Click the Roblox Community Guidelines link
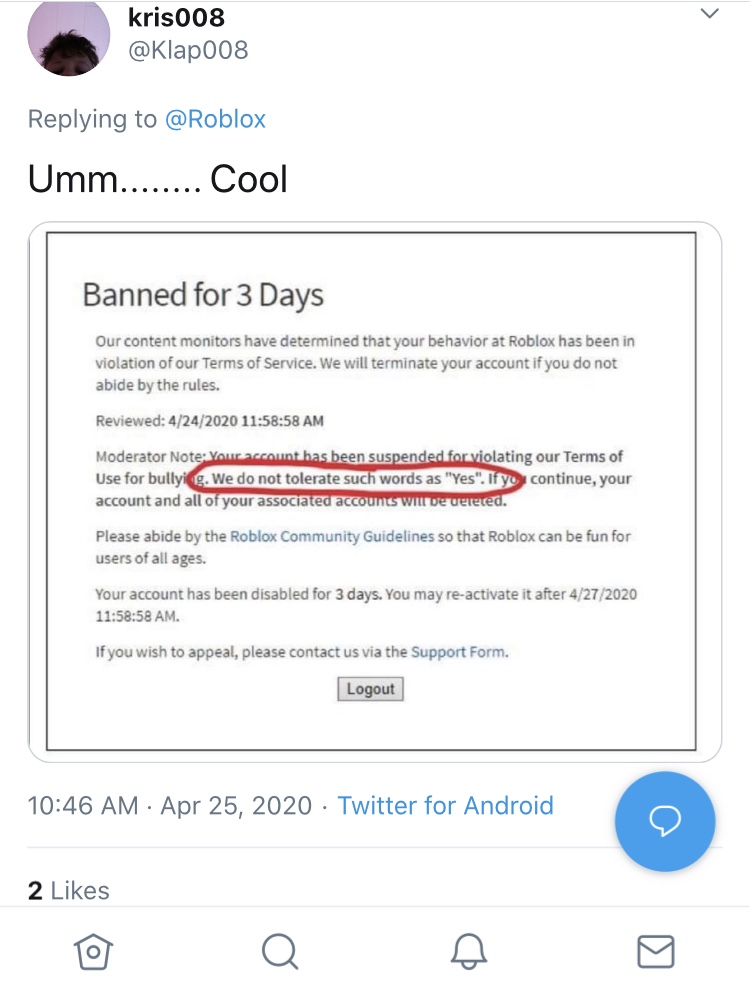750x984 pixels. click(x=332, y=536)
